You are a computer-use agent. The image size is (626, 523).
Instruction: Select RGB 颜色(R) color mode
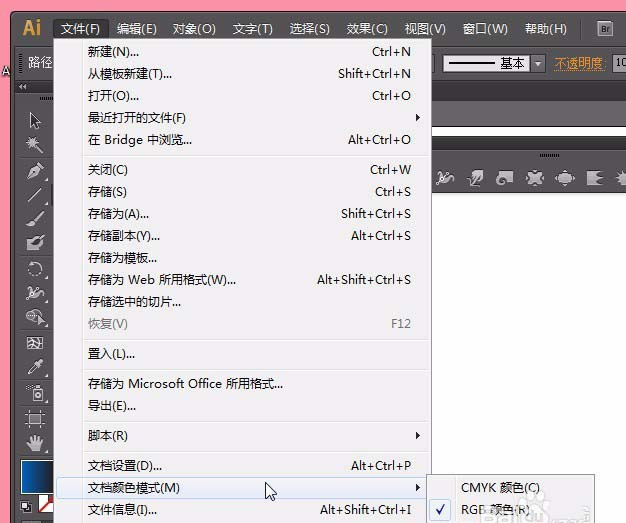click(x=511, y=509)
